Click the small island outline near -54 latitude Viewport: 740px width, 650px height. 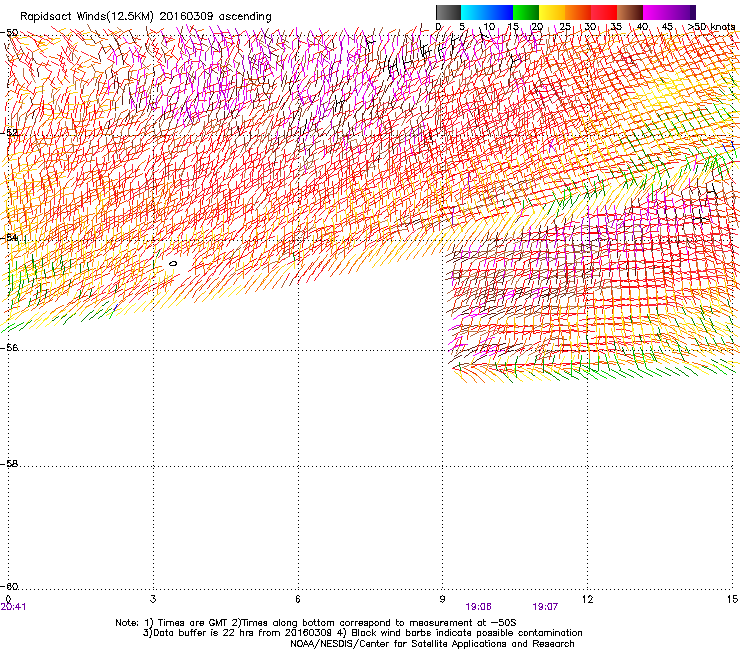[173, 263]
